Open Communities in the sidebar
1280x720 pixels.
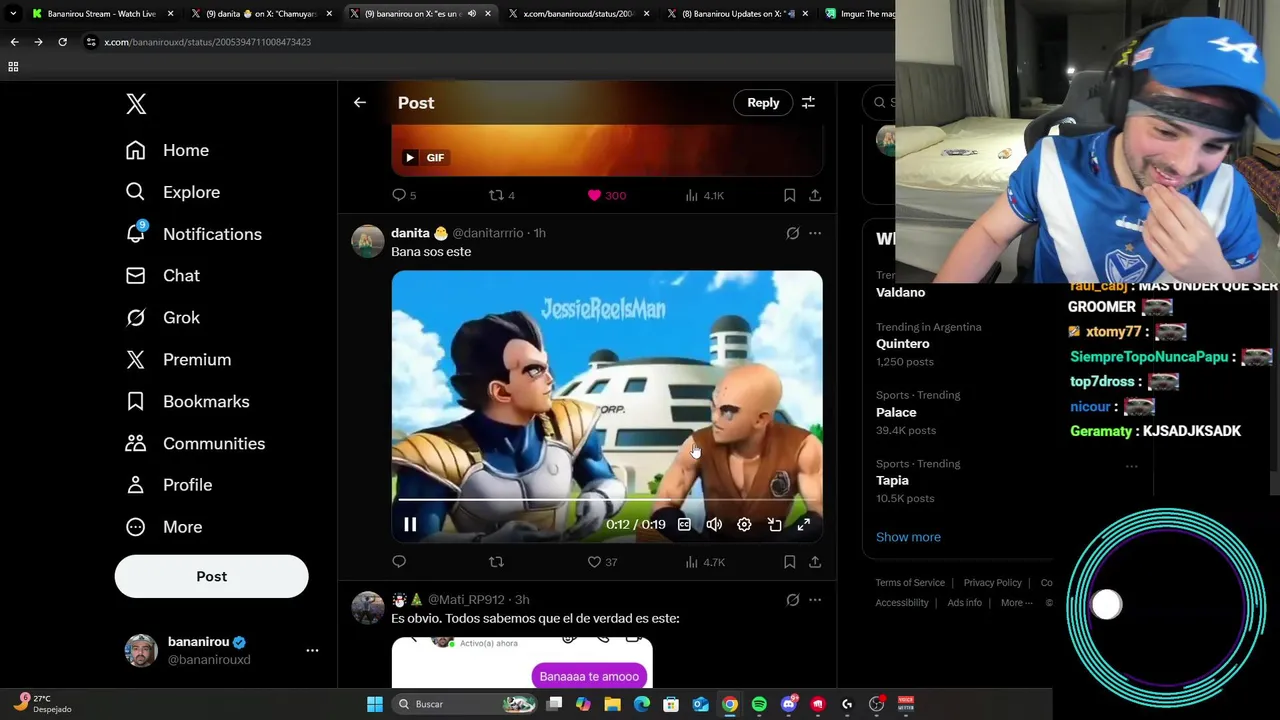[x=195, y=444]
